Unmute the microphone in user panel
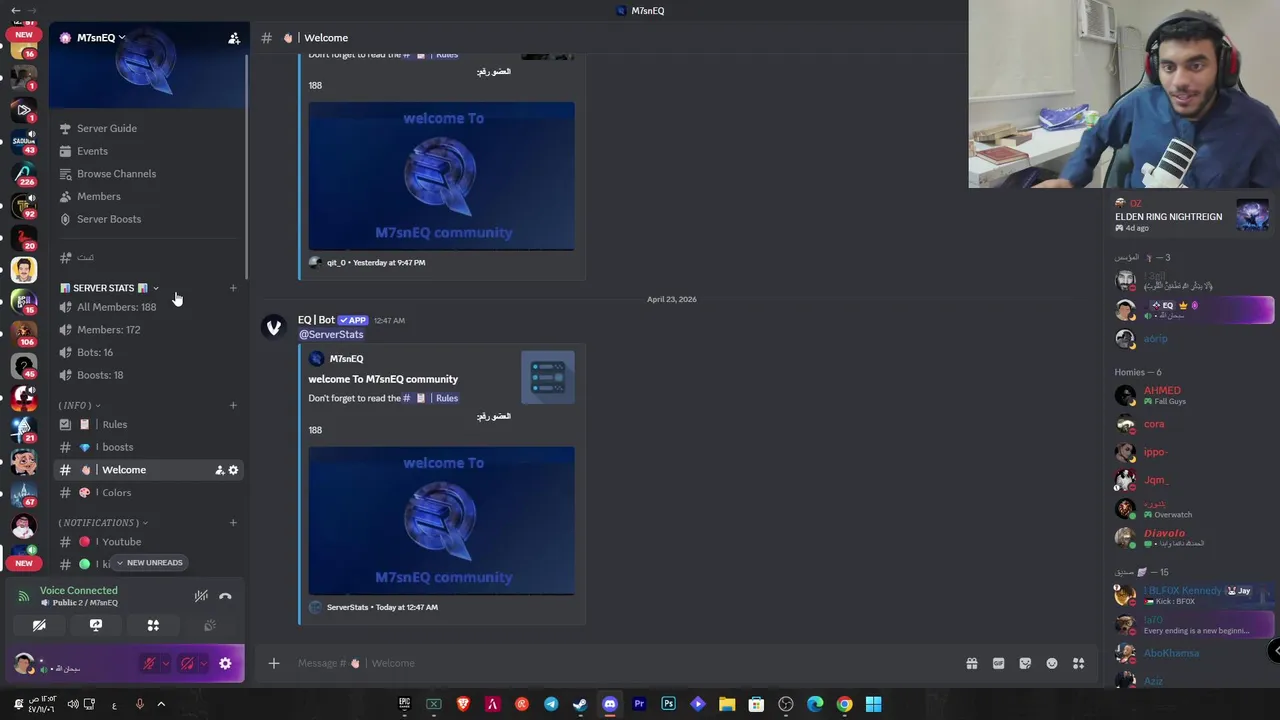Image resolution: width=1280 pixels, height=720 pixels. pos(149,663)
